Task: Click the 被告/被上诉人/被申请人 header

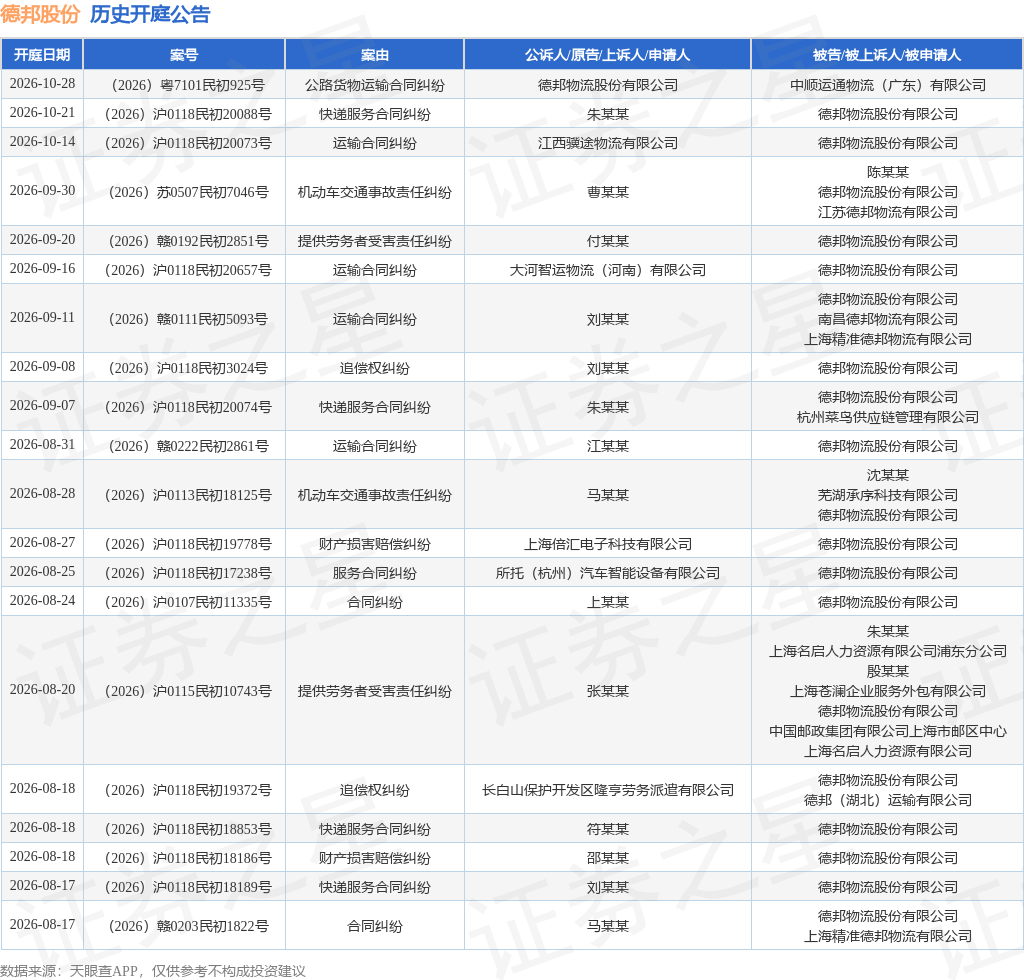Action: coord(887,55)
